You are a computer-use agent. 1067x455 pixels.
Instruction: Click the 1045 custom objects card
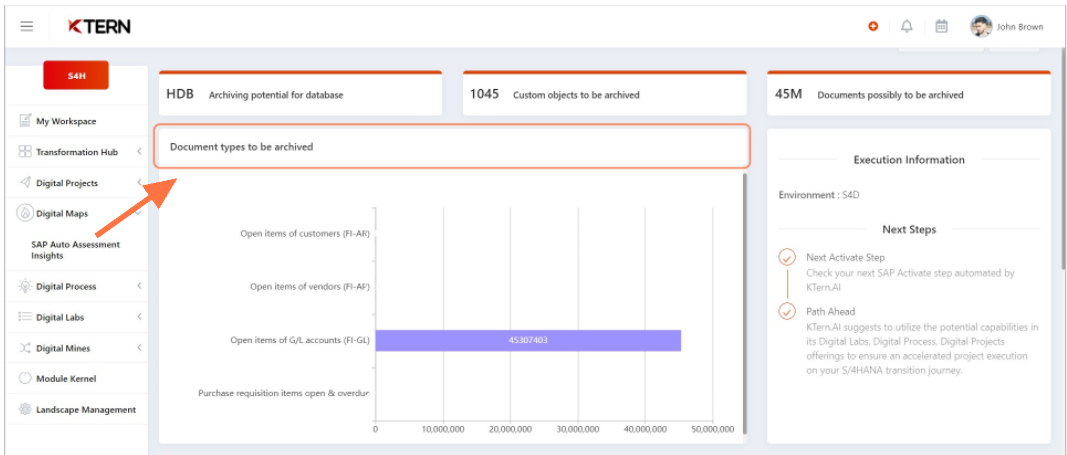point(604,93)
